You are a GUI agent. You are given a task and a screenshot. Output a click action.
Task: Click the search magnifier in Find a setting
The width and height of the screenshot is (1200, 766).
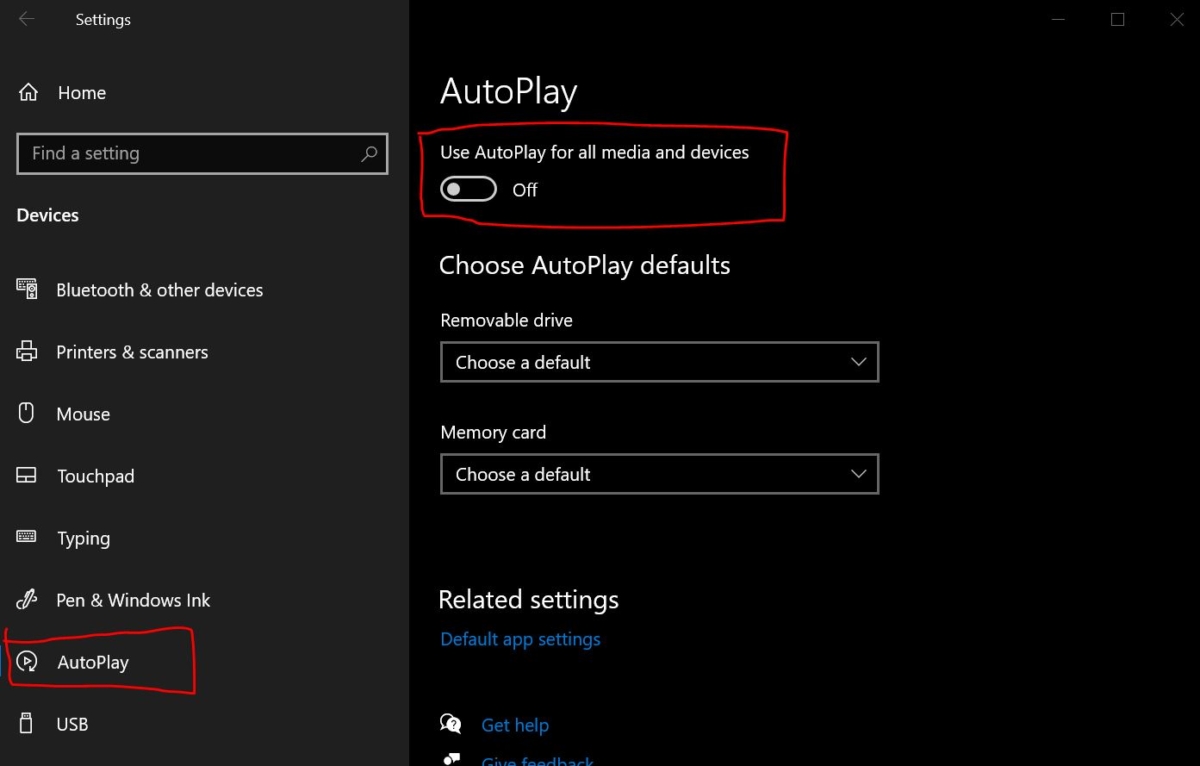[x=370, y=153]
